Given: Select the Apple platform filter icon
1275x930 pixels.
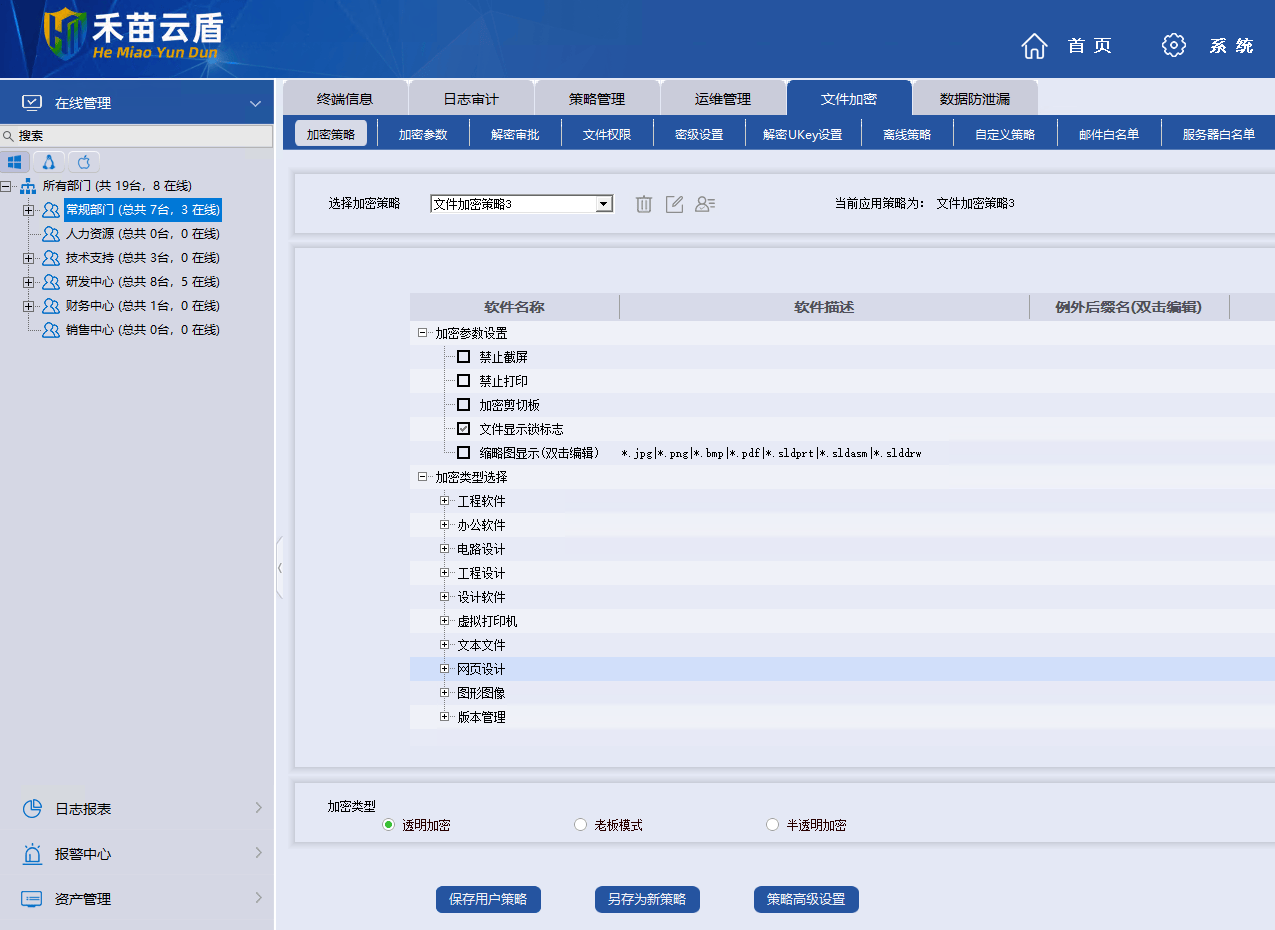Looking at the screenshot, I should [x=84, y=162].
